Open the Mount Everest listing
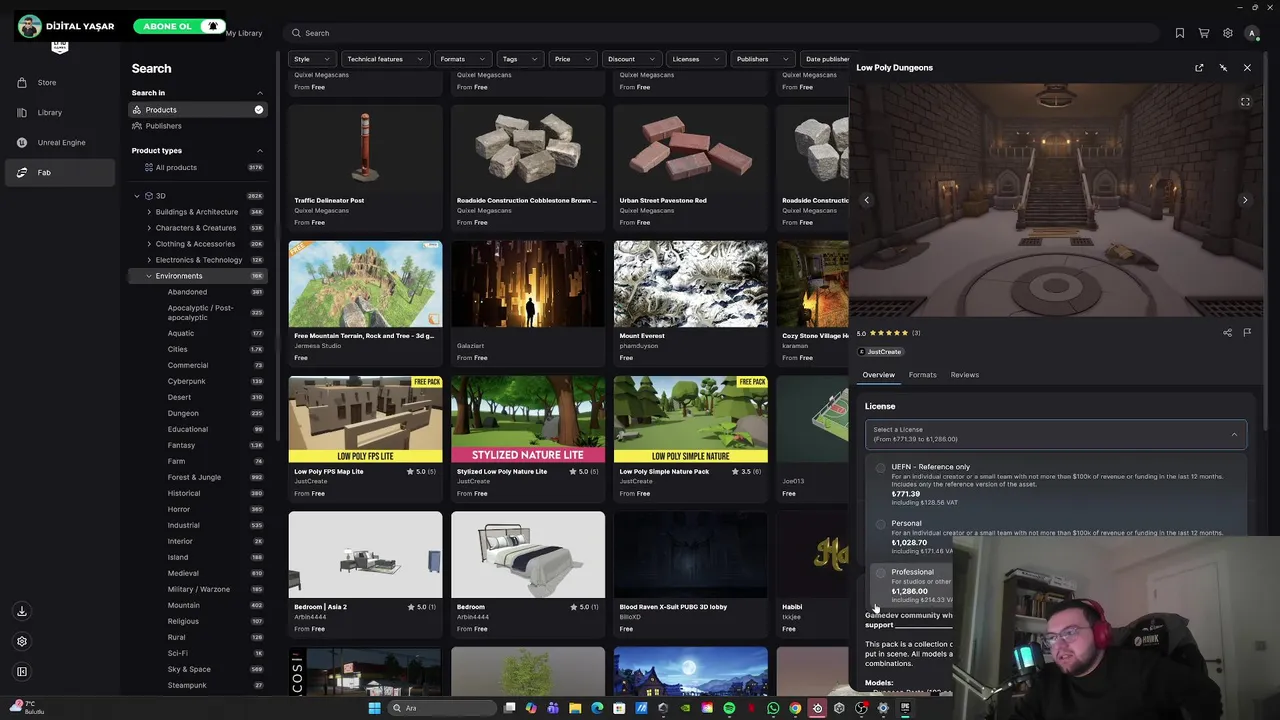1280x720 pixels. [x=691, y=302]
